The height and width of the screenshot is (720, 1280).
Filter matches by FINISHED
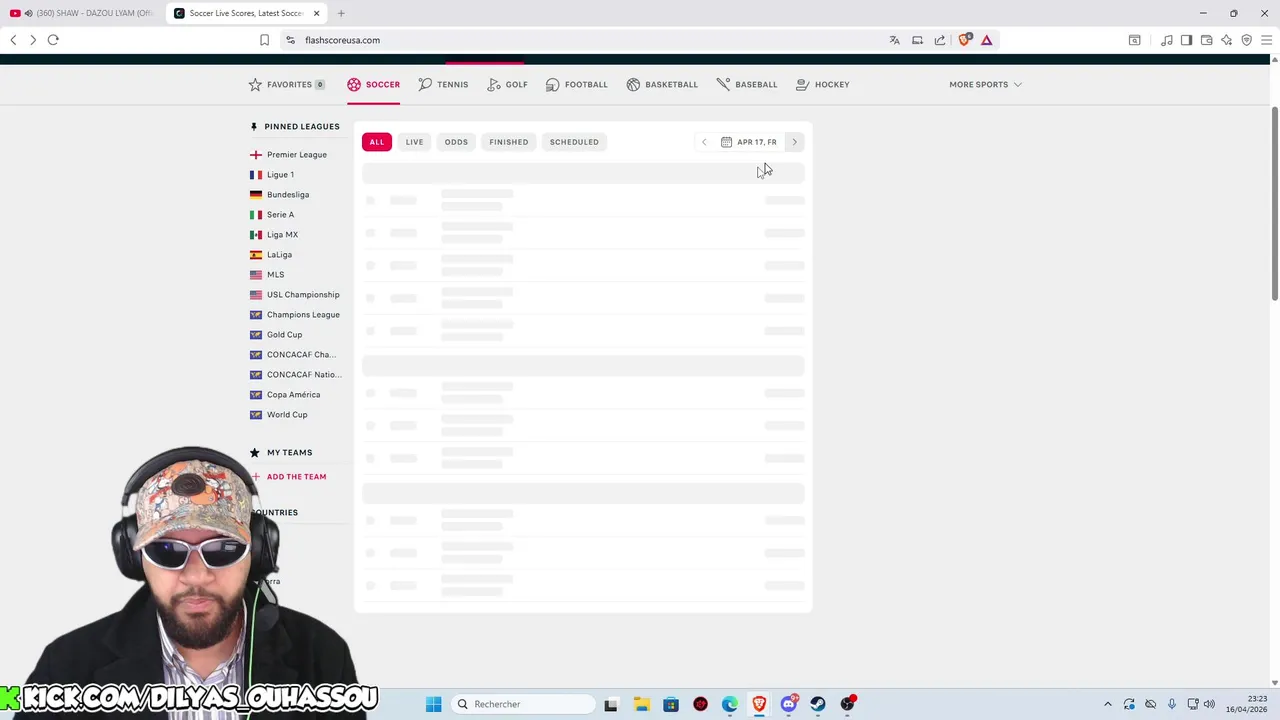(x=509, y=142)
